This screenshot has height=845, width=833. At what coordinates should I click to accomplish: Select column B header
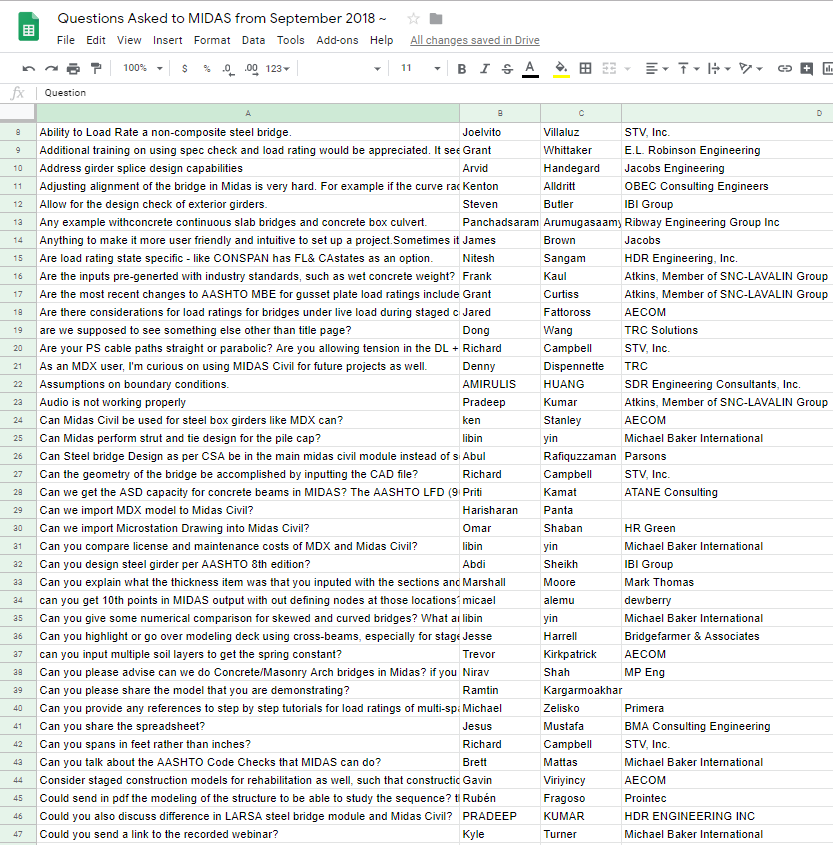(x=500, y=113)
